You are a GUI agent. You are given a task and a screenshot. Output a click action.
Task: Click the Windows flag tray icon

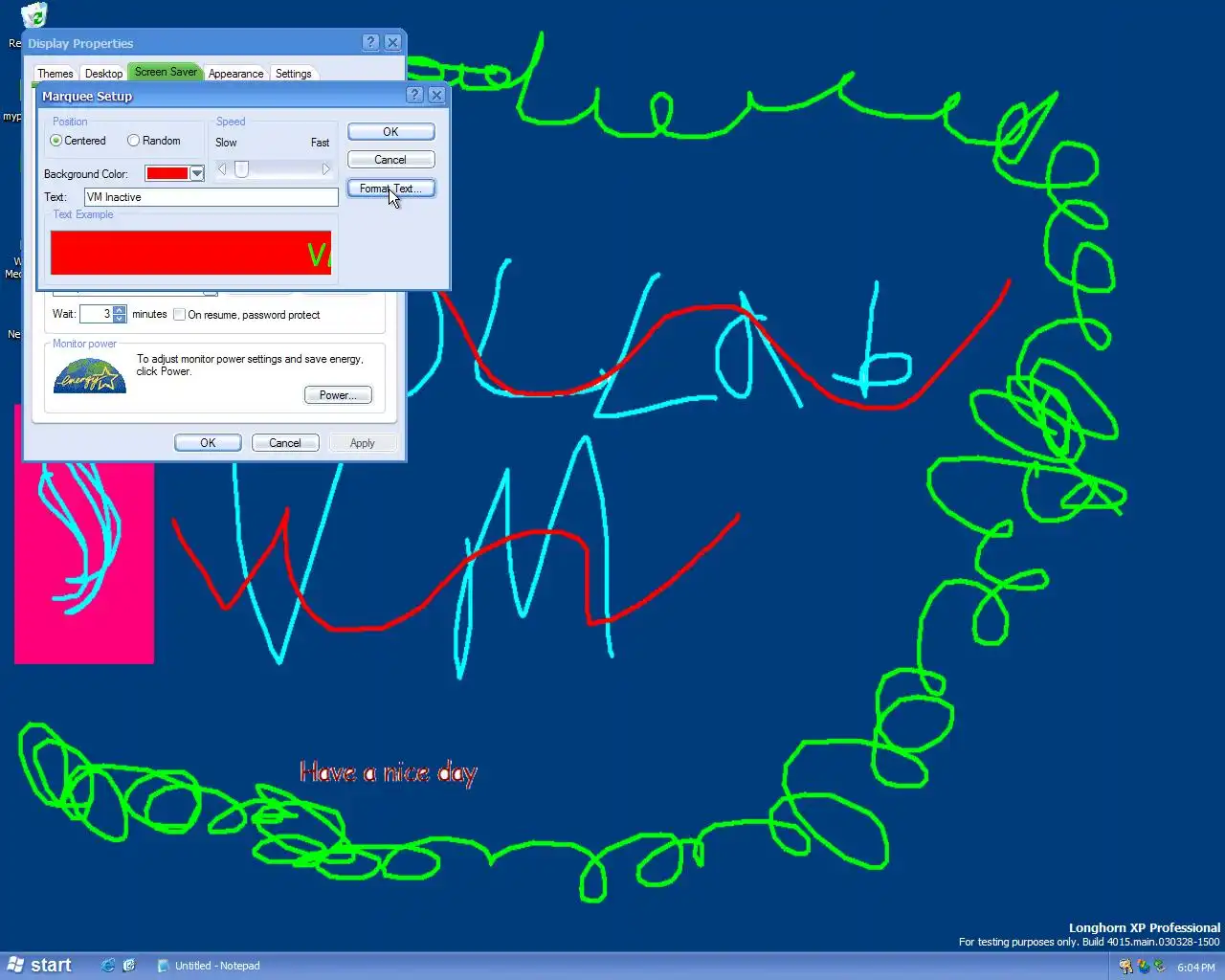1144,967
